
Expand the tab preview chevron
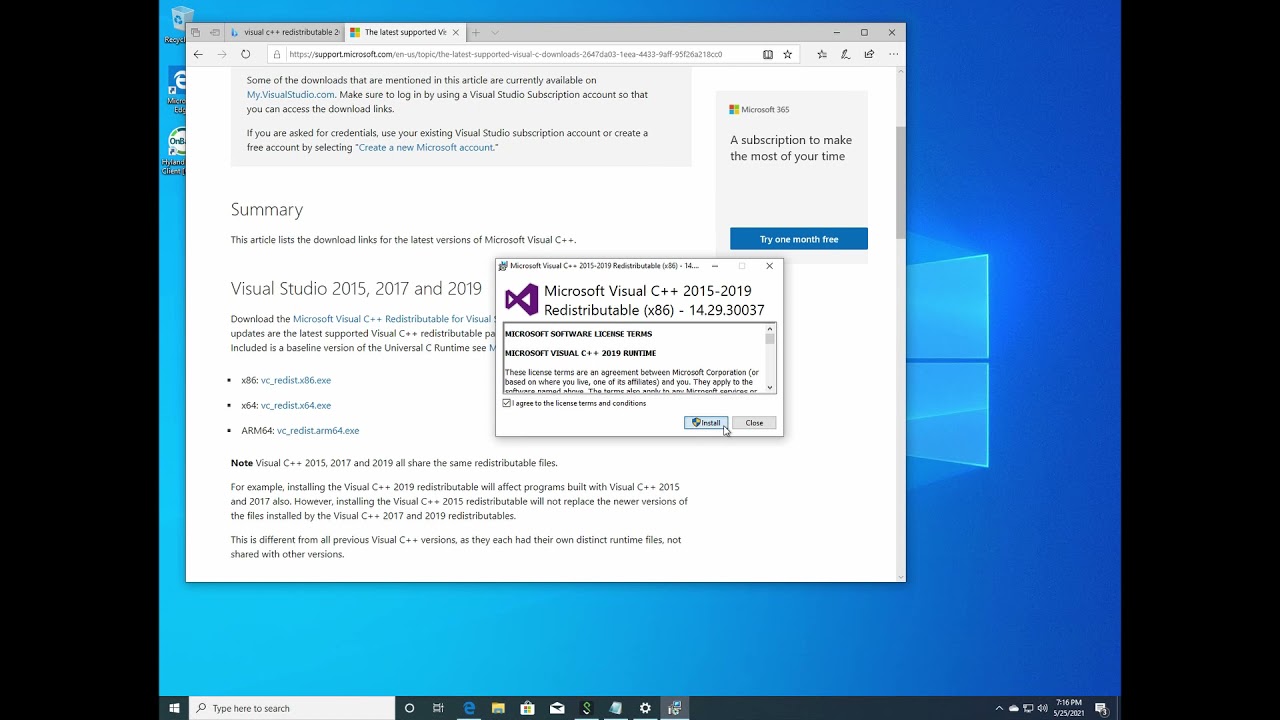tap(495, 32)
